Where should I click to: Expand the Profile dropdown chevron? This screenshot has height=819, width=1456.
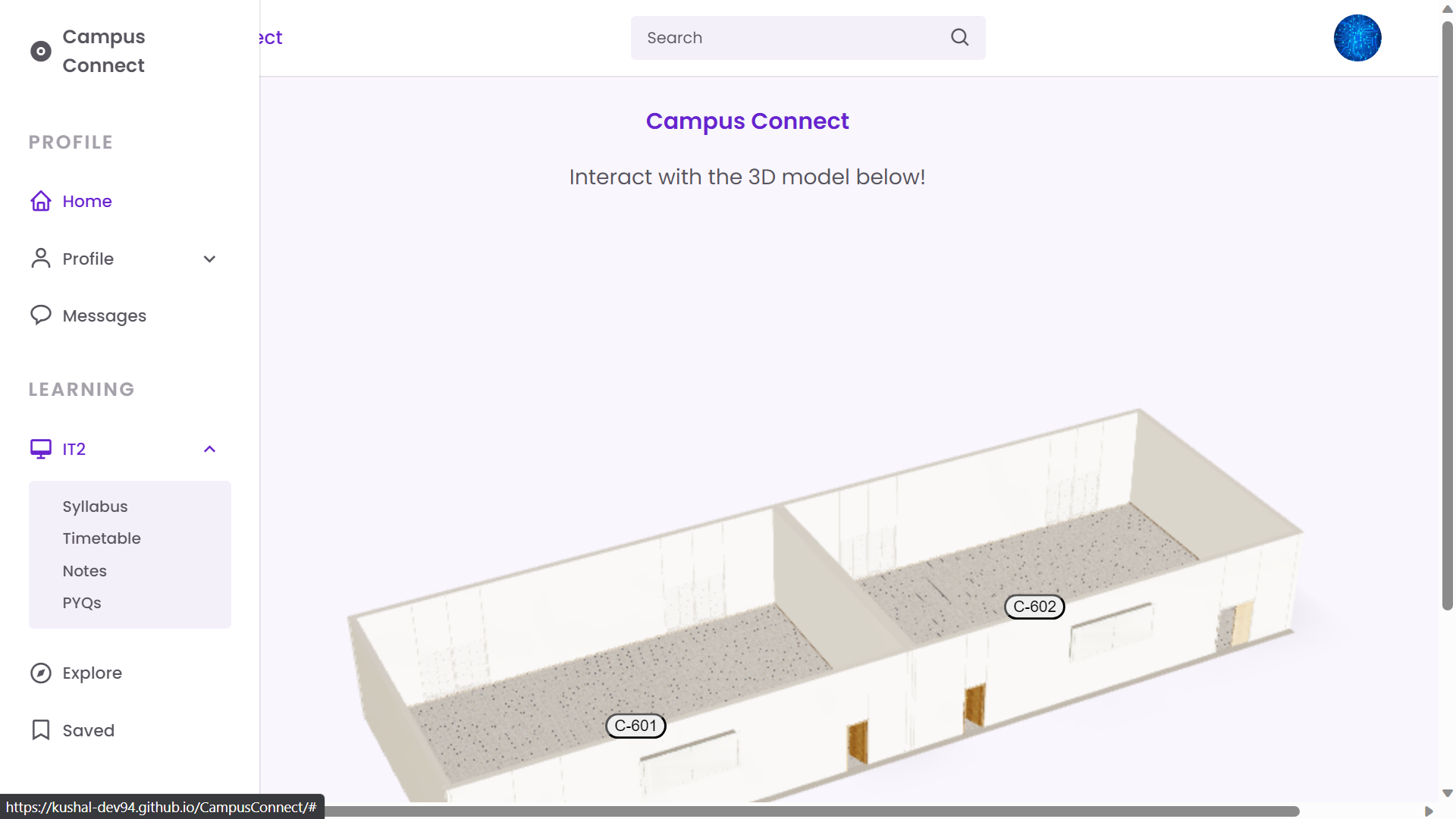point(209,259)
